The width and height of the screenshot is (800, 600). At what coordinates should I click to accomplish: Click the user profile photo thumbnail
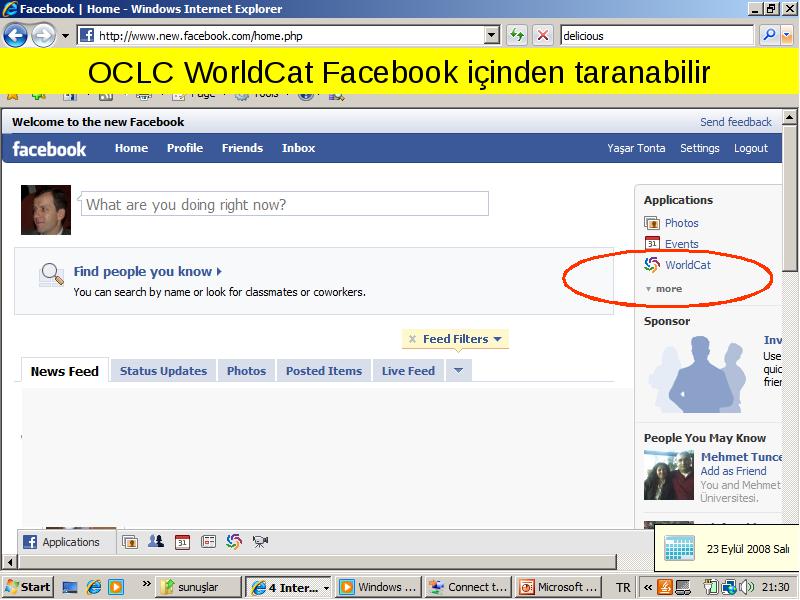(x=46, y=210)
